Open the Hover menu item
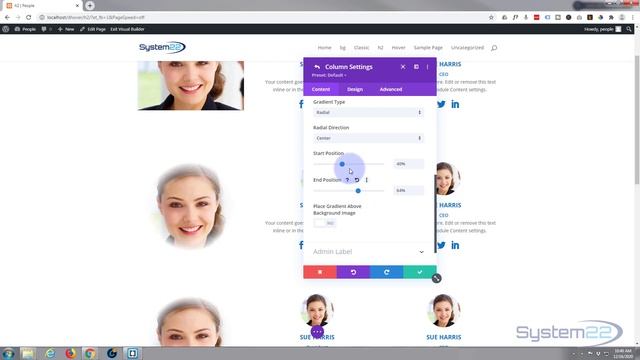The image size is (640, 360). (x=398, y=48)
